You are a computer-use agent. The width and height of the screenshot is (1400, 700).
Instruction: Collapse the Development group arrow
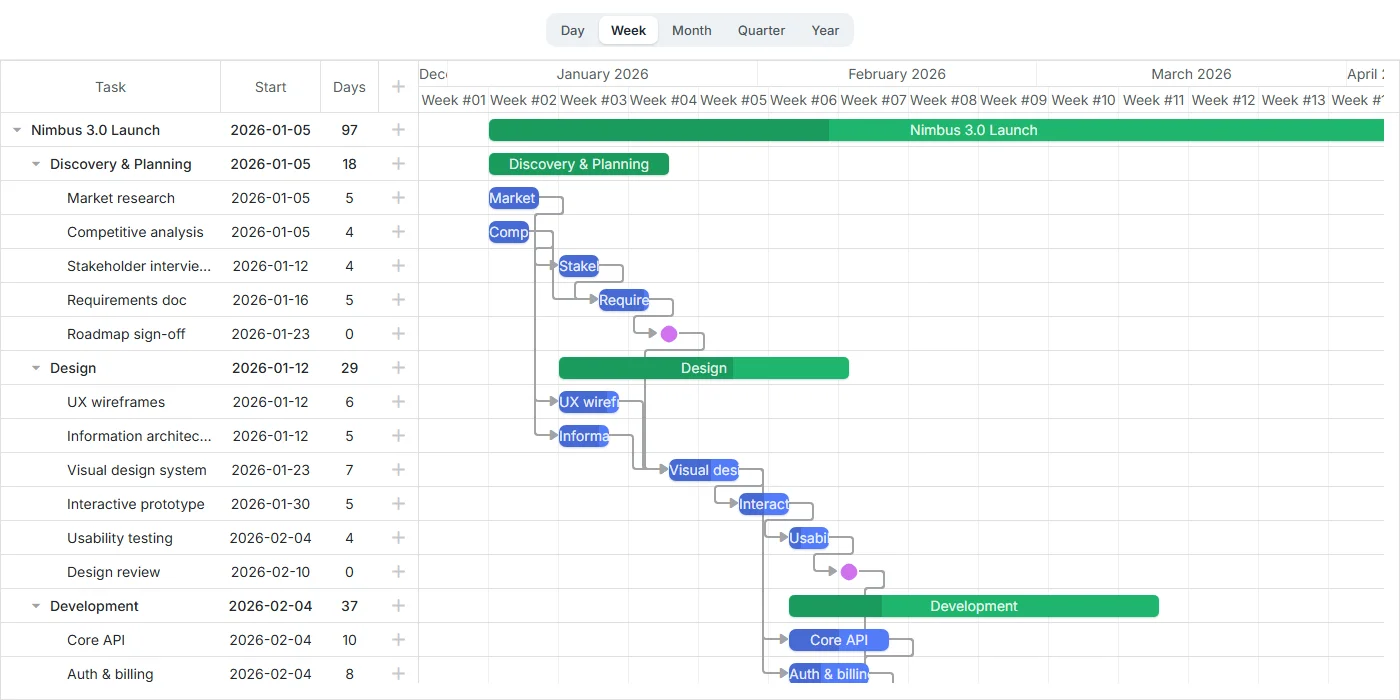tap(36, 606)
